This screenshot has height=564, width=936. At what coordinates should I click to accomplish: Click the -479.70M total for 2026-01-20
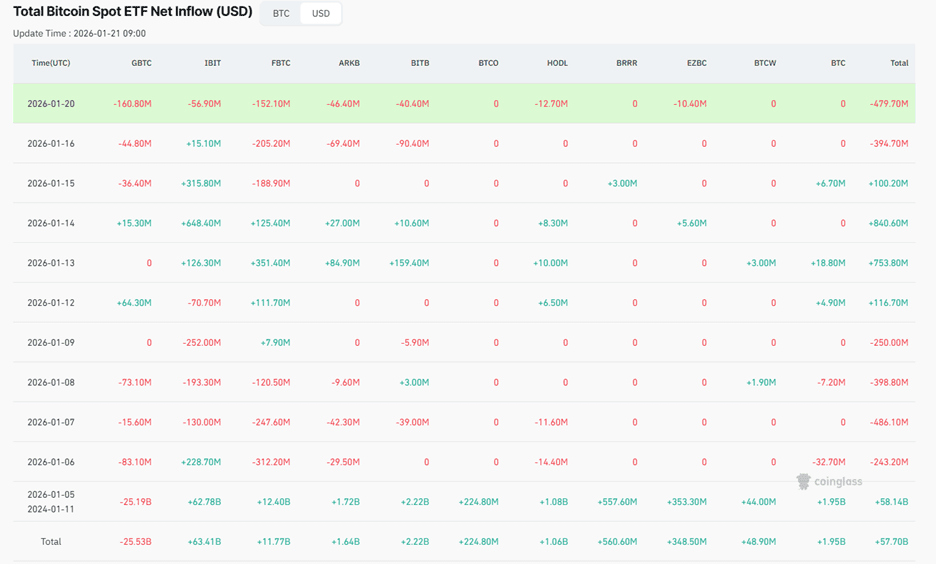click(889, 104)
